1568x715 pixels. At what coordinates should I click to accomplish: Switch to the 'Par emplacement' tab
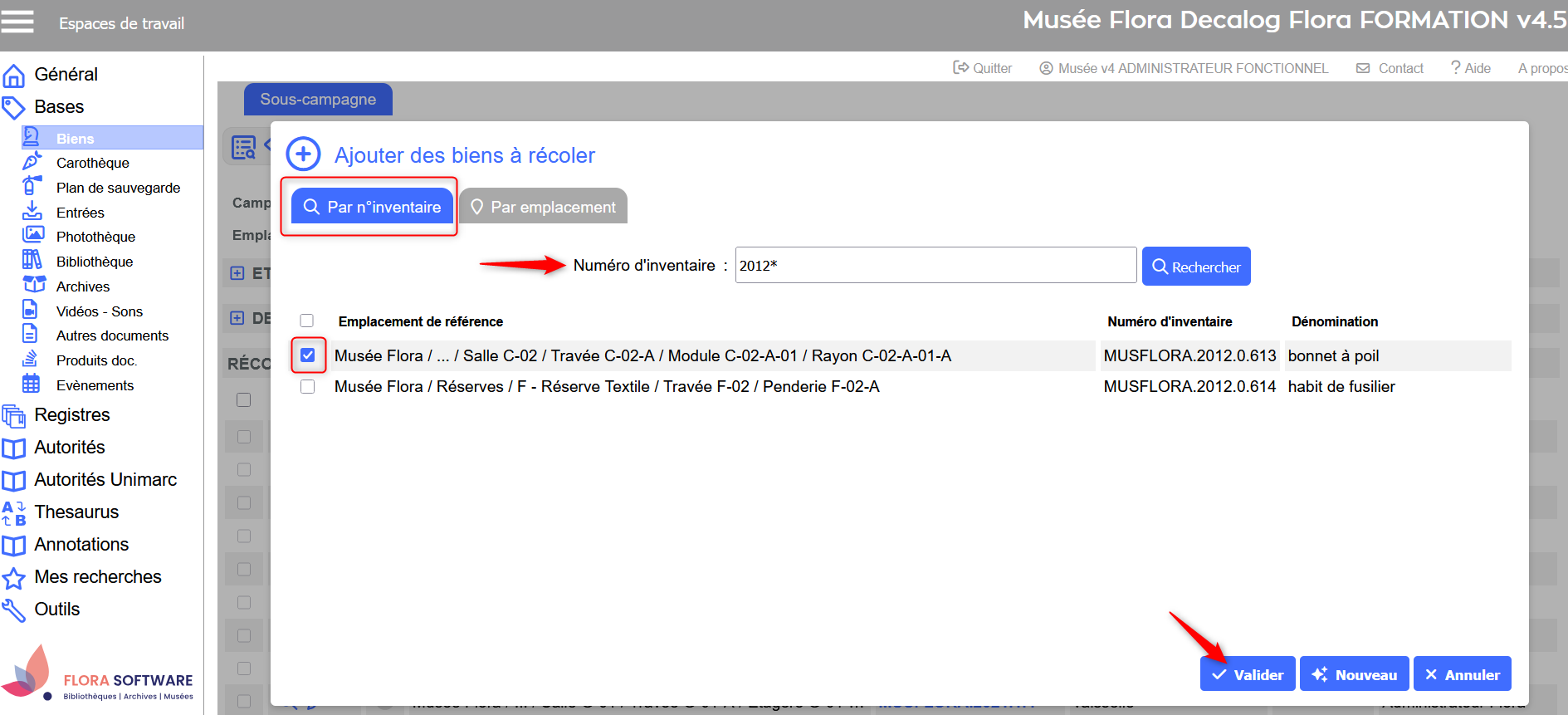click(543, 207)
